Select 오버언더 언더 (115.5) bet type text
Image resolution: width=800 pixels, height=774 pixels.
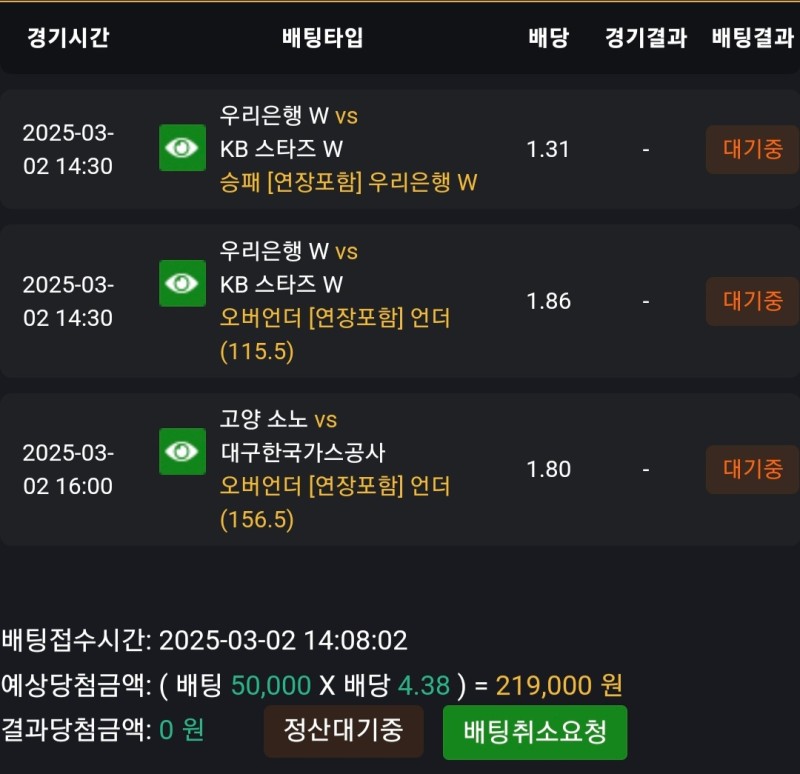coord(335,318)
